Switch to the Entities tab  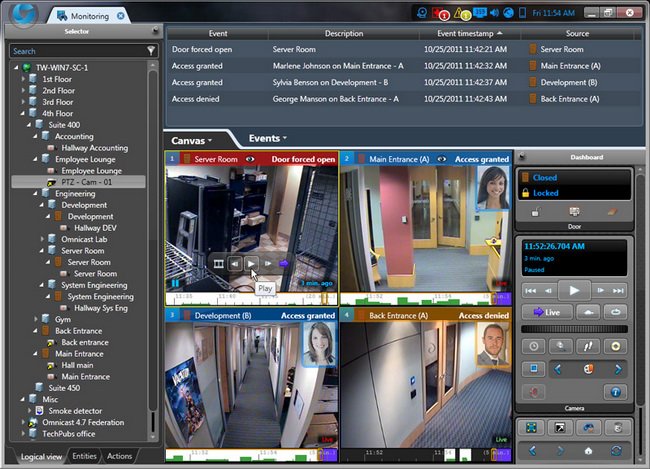point(85,456)
